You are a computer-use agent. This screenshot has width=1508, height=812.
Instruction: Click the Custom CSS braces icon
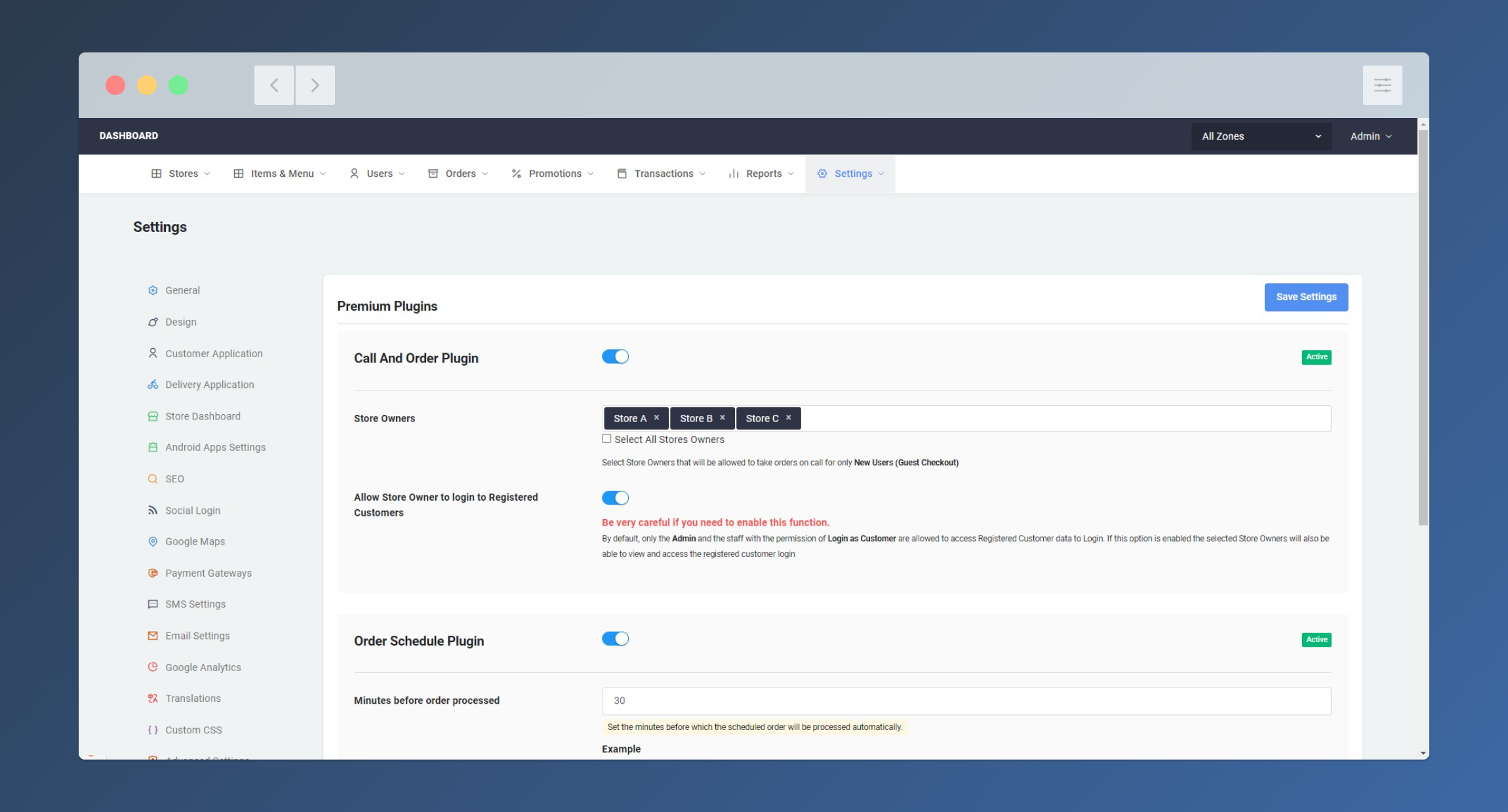click(x=153, y=730)
